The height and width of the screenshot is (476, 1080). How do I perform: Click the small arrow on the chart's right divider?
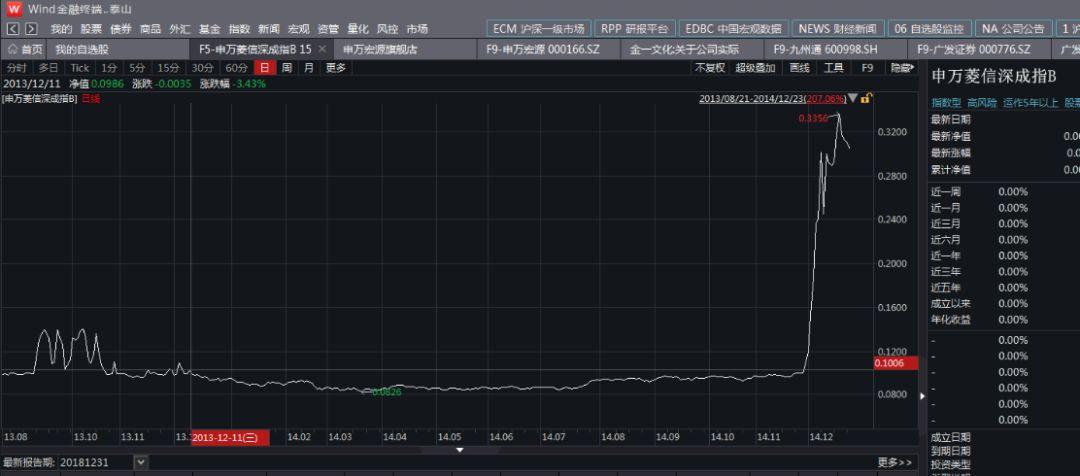pyautogui.click(x=923, y=396)
